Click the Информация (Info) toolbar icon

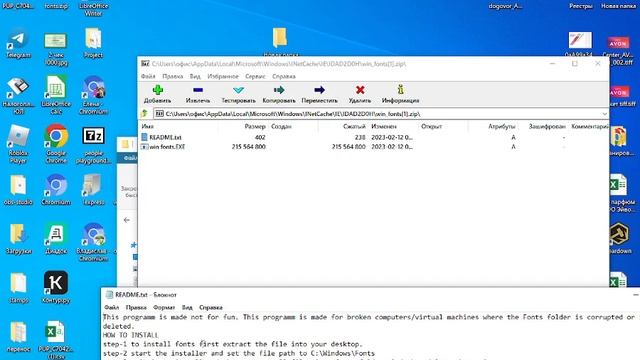coord(400,89)
